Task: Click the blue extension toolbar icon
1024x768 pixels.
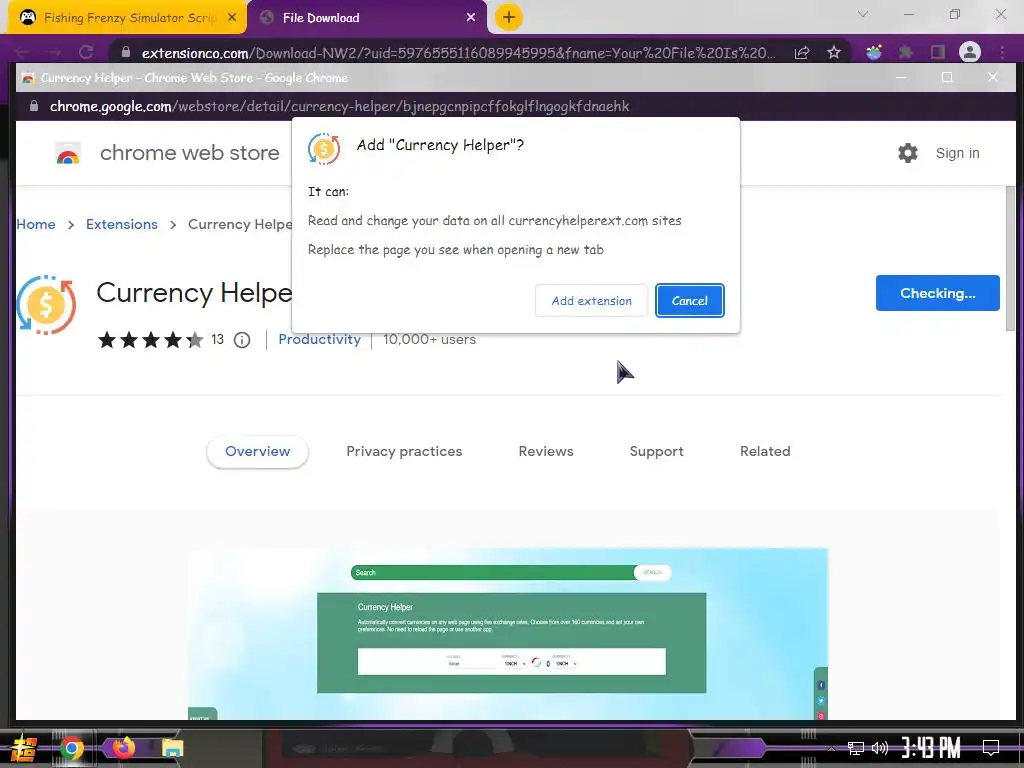Action: [874, 52]
